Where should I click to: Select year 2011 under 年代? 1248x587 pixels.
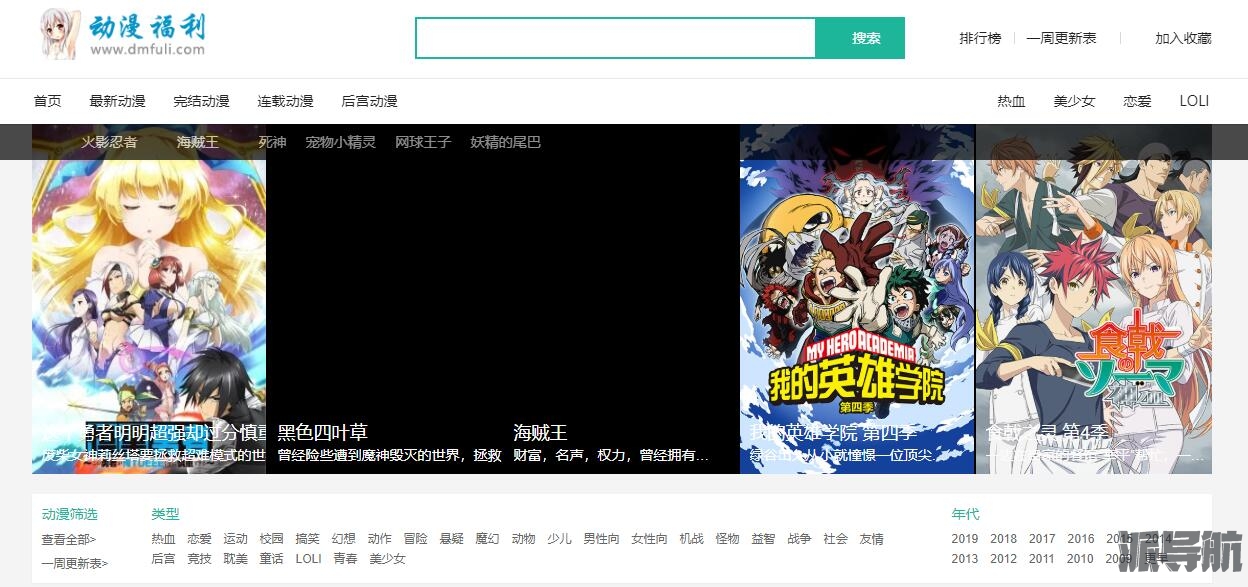point(1042,559)
